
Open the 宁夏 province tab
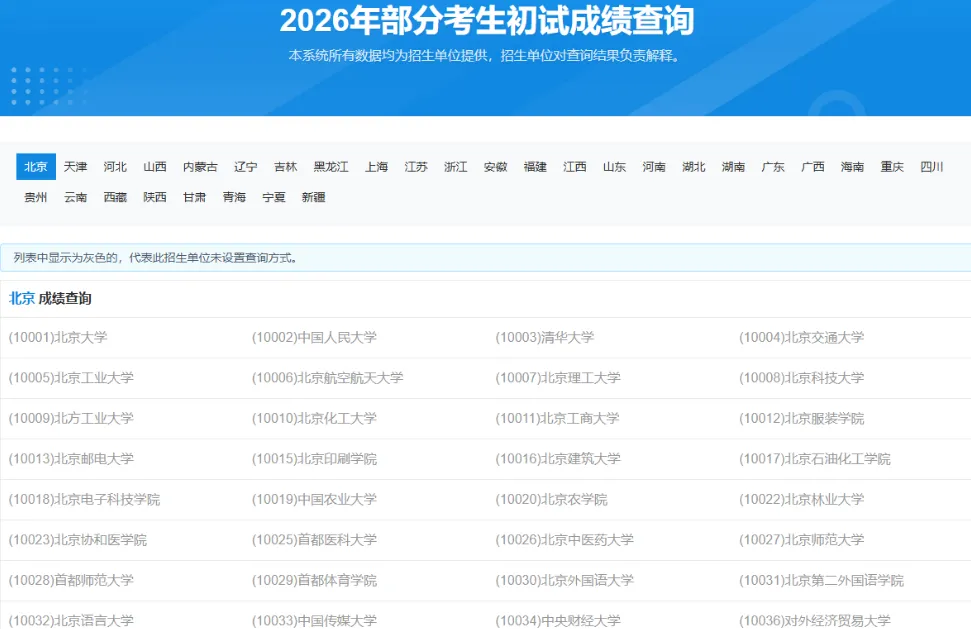pos(274,197)
